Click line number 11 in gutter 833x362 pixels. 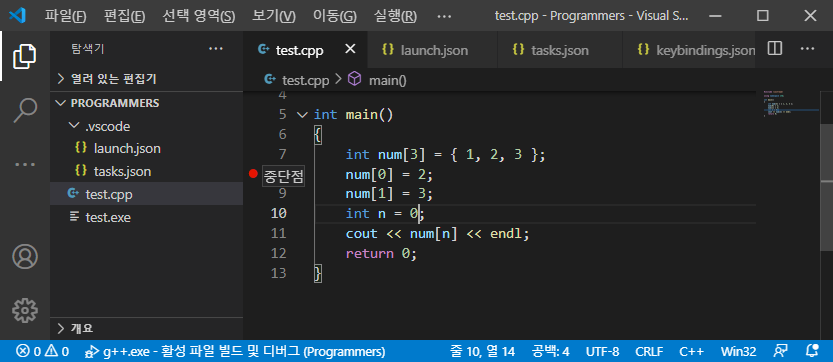coord(279,233)
